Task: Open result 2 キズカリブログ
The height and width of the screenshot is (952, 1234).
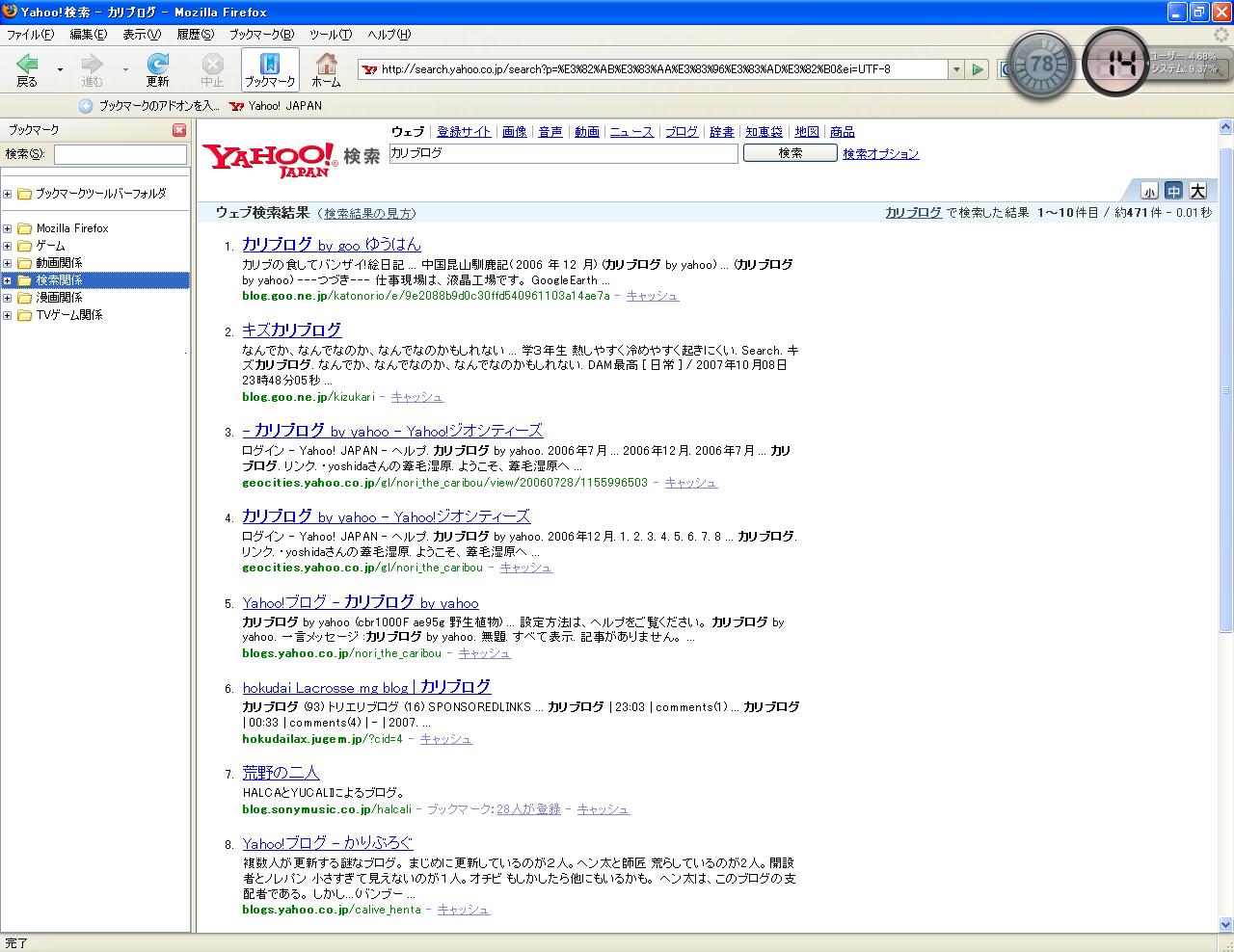Action: click(292, 330)
